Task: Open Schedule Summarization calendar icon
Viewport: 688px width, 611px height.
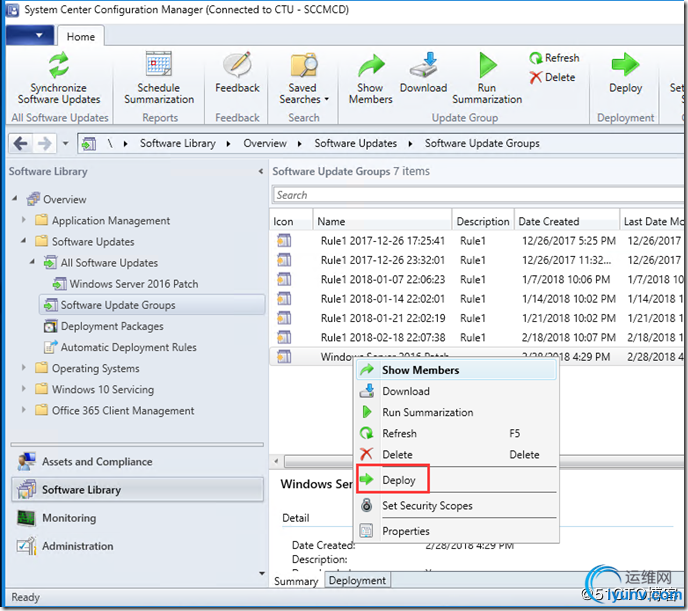Action: click(x=158, y=64)
